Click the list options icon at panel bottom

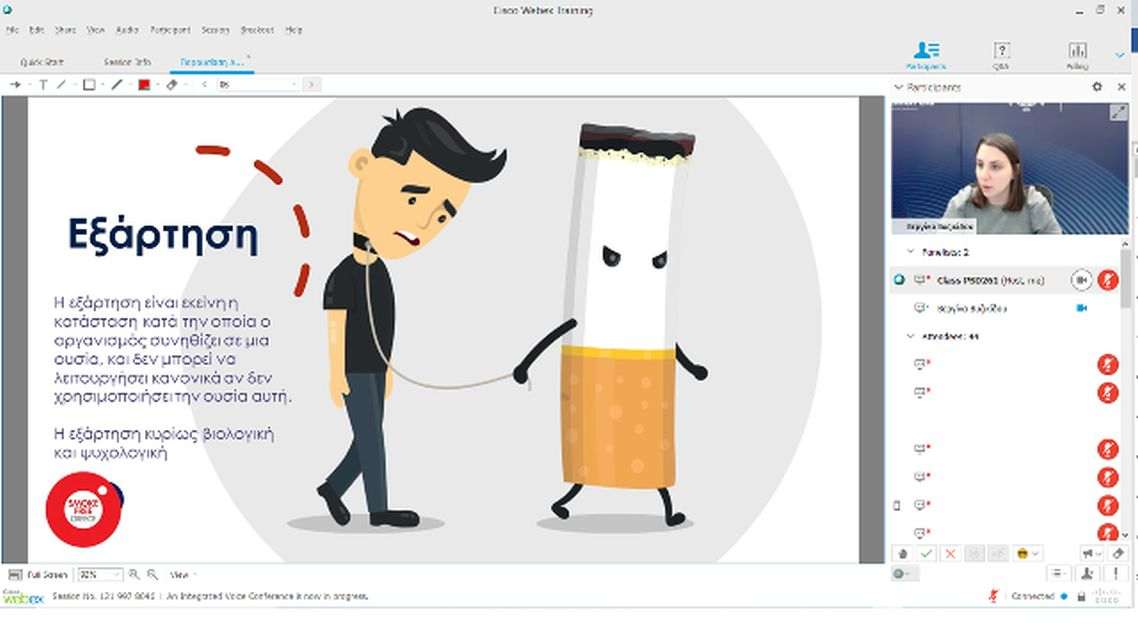coord(1057,574)
